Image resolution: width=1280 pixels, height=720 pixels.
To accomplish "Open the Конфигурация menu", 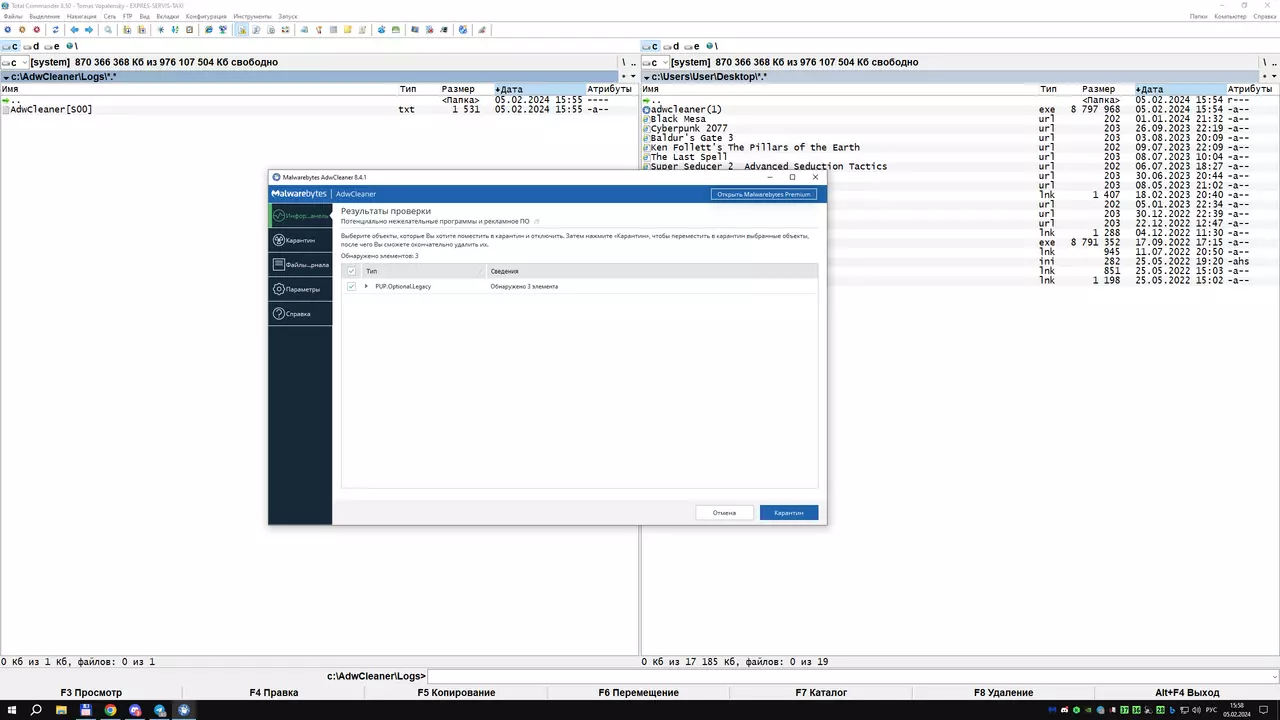I will coord(206,17).
